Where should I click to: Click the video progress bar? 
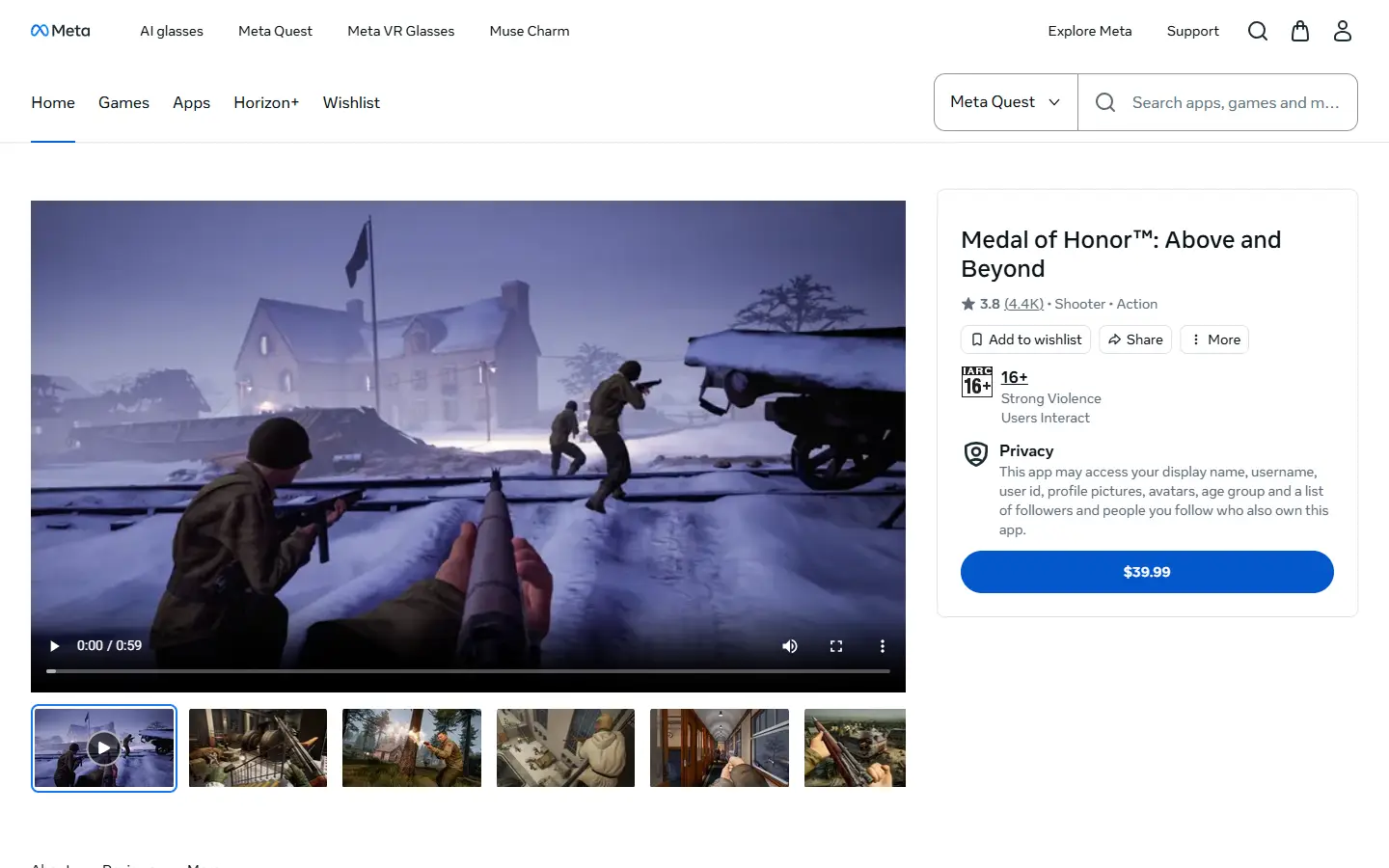coord(468,670)
